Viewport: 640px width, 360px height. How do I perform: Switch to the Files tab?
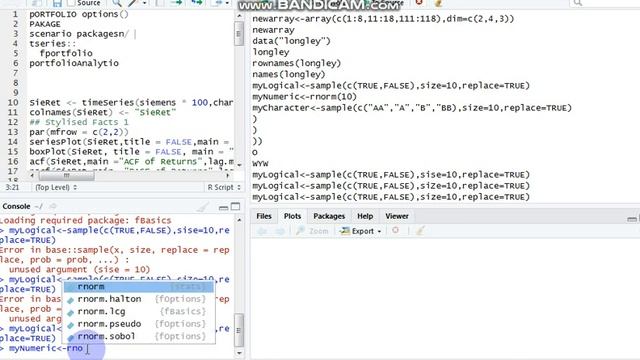264,216
